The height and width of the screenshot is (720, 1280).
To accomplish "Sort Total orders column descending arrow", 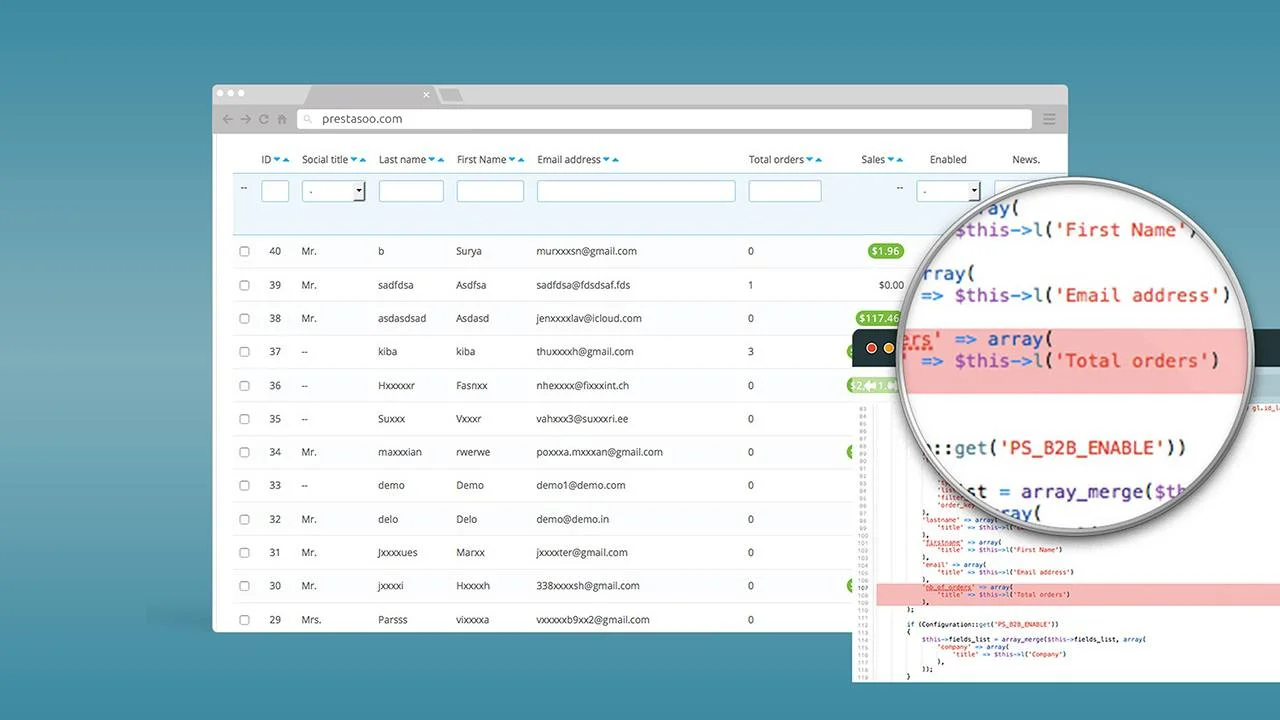I will (x=810, y=160).
